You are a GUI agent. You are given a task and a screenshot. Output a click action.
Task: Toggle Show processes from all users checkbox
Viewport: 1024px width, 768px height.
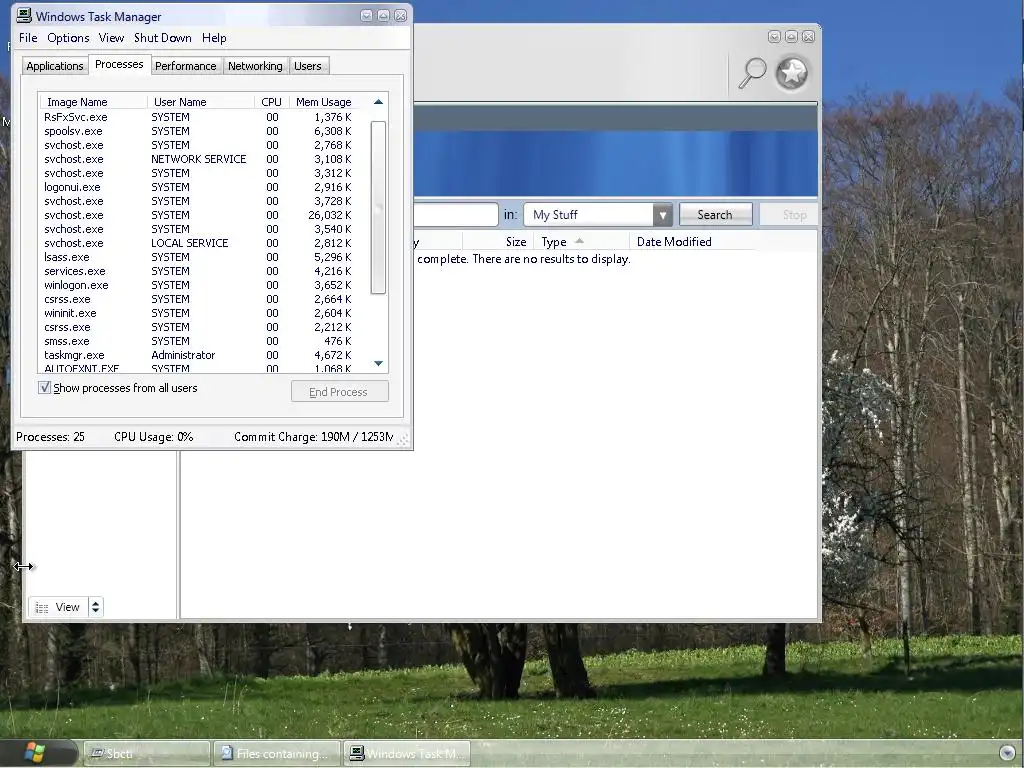click(44, 388)
